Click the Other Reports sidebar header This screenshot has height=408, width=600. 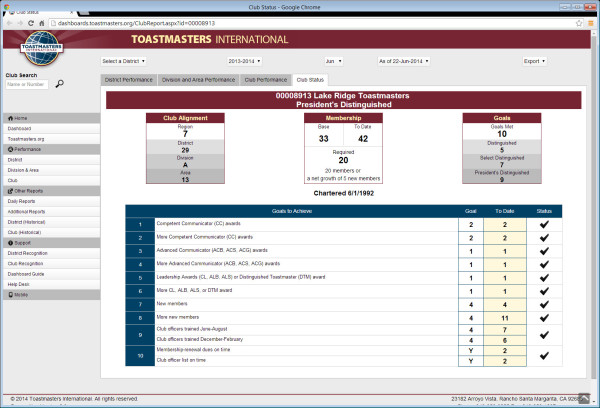pos(52,191)
